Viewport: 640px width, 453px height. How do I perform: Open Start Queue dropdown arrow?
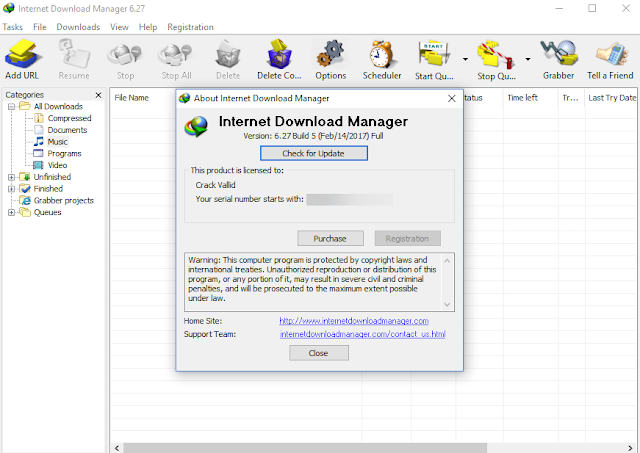(465, 60)
